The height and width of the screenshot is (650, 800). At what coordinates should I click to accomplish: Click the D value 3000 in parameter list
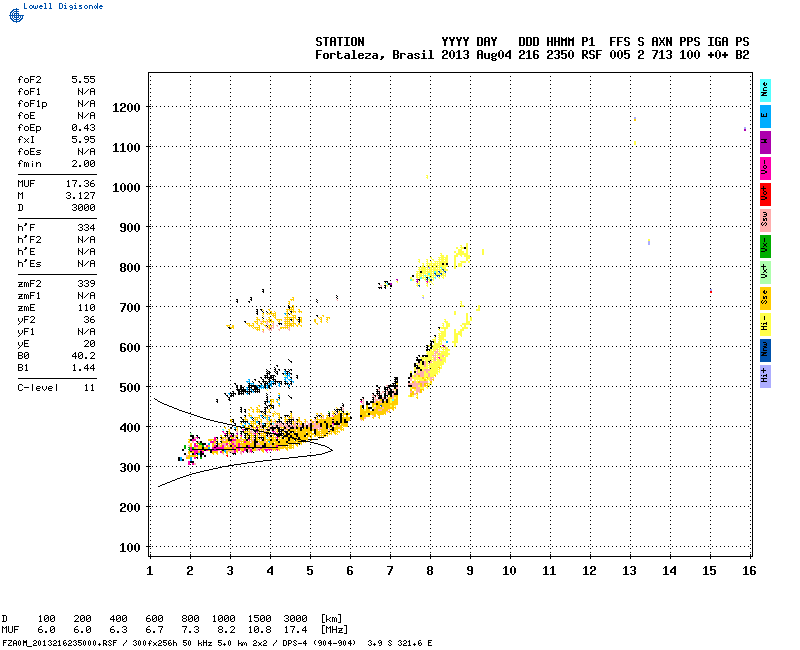pos(83,208)
